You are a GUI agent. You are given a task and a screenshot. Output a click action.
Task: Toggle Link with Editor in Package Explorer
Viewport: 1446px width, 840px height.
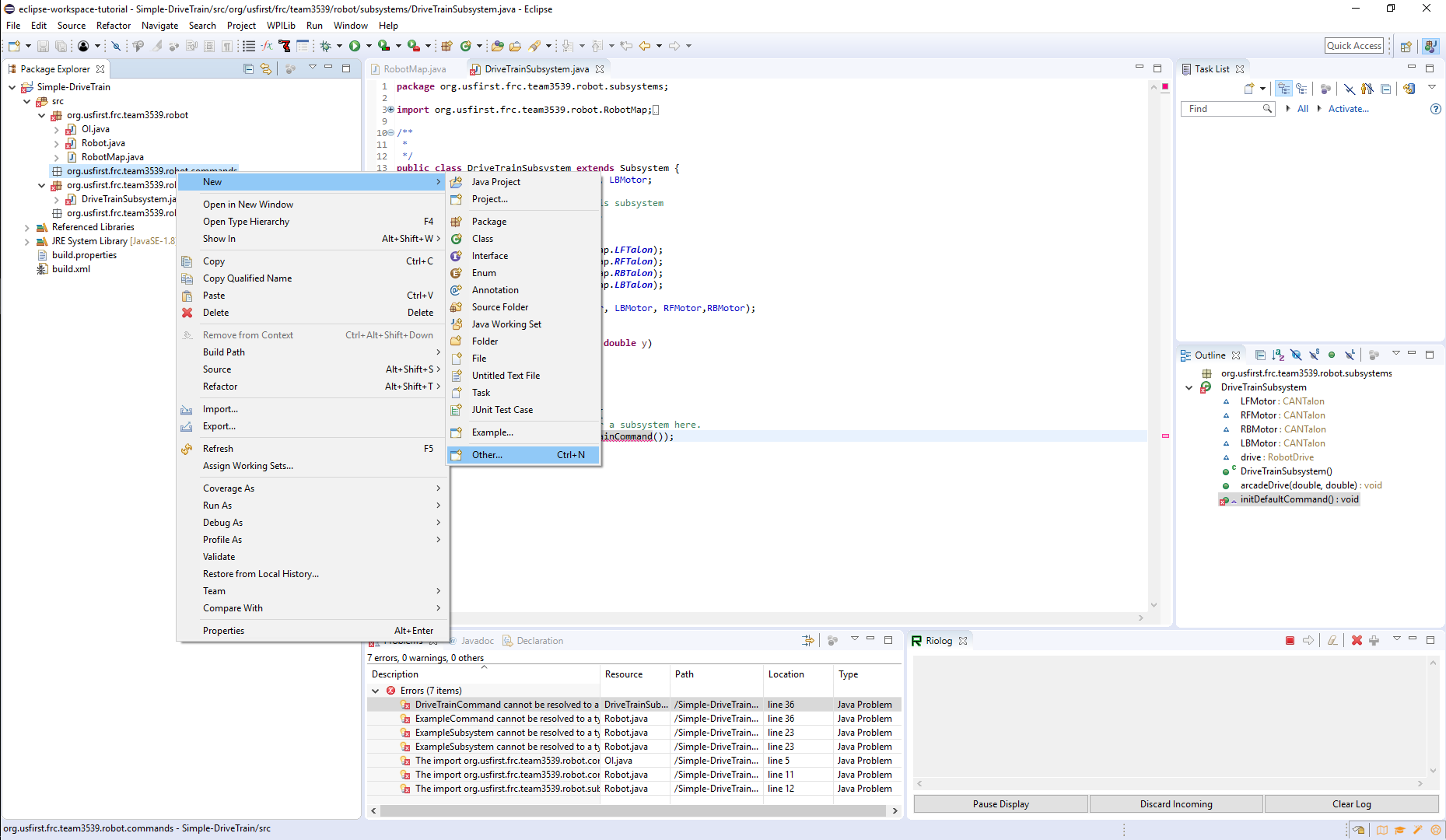point(267,68)
